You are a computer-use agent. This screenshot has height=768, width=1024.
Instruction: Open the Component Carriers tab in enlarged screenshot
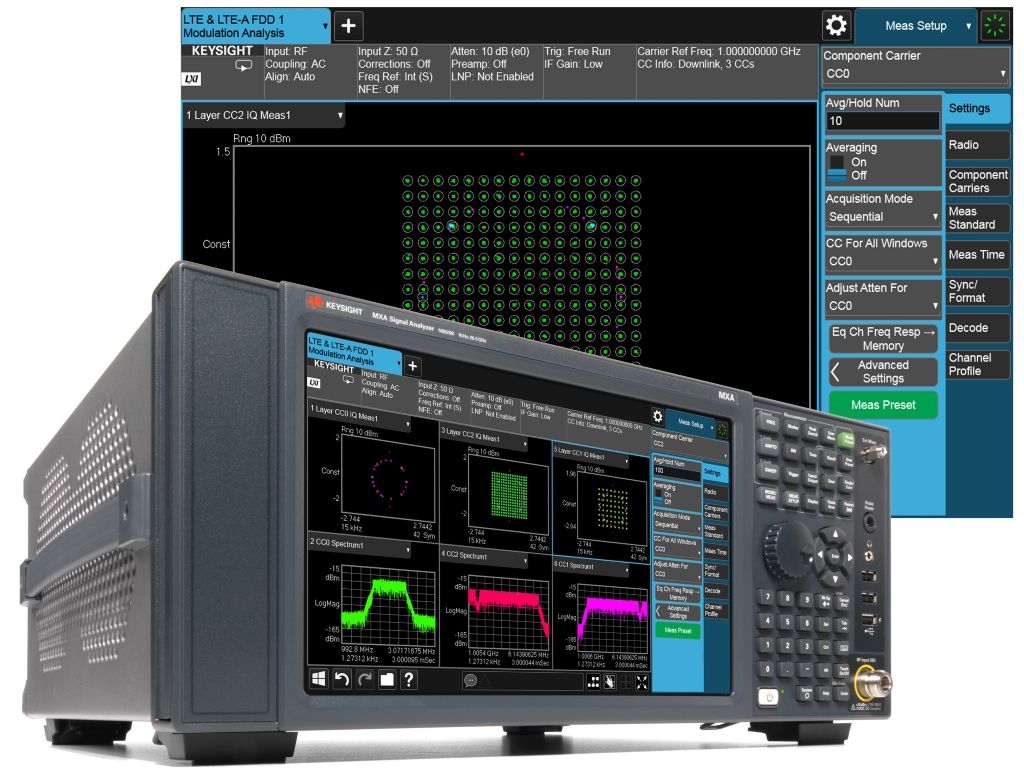(x=977, y=182)
